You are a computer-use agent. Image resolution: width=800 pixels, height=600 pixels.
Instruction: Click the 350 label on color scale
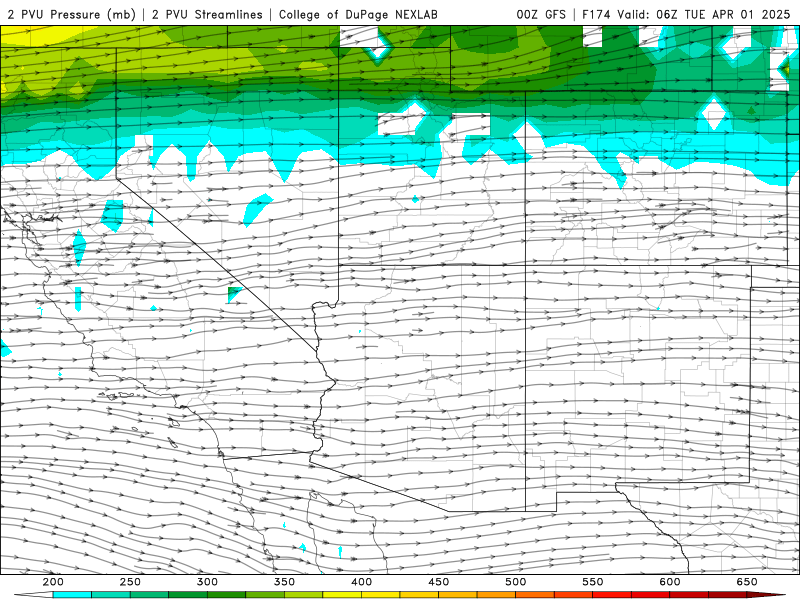pyautogui.click(x=284, y=582)
